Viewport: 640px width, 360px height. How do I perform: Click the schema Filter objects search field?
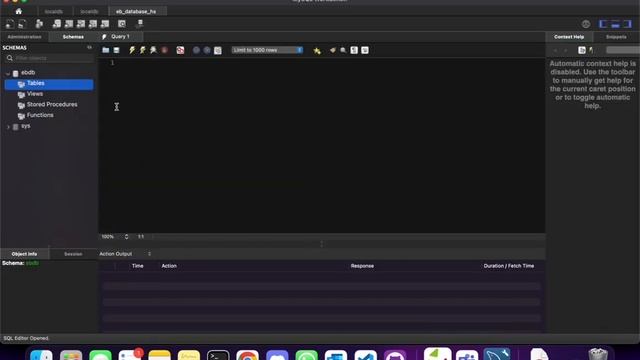pos(49,58)
